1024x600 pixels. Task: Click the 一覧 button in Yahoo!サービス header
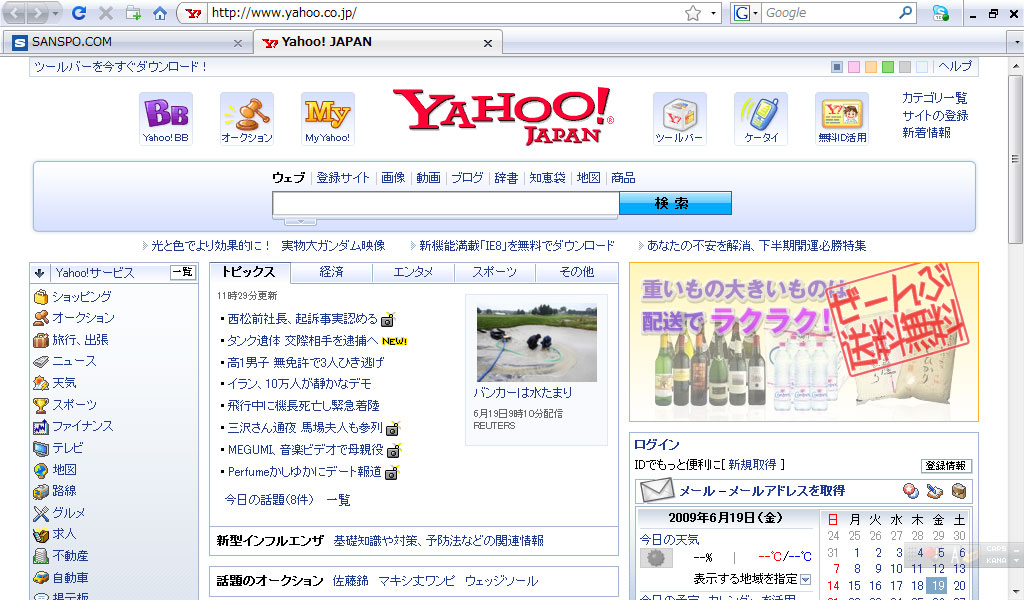coord(183,272)
